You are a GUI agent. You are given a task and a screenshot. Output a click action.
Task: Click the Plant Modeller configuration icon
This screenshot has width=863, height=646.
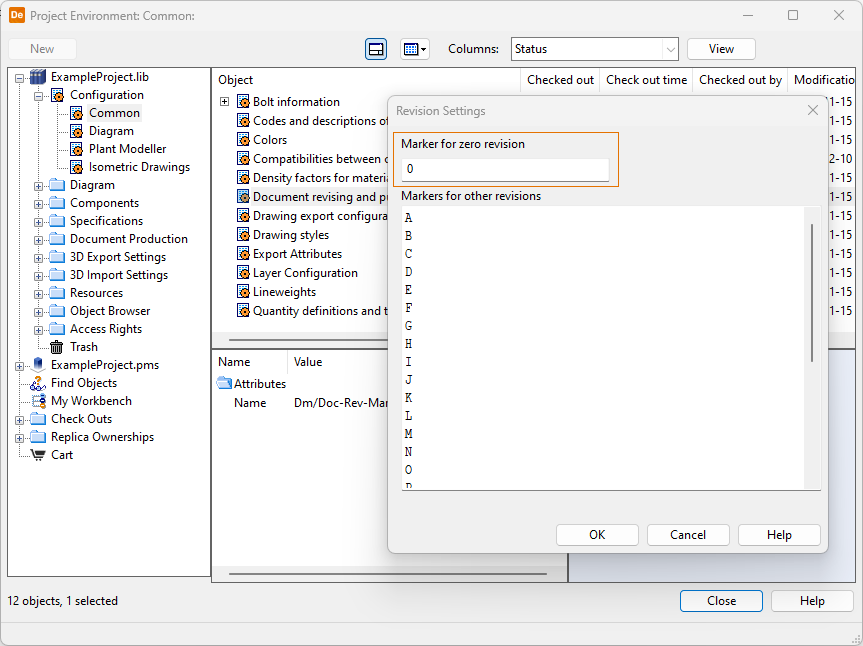pyautogui.click(x=76, y=149)
